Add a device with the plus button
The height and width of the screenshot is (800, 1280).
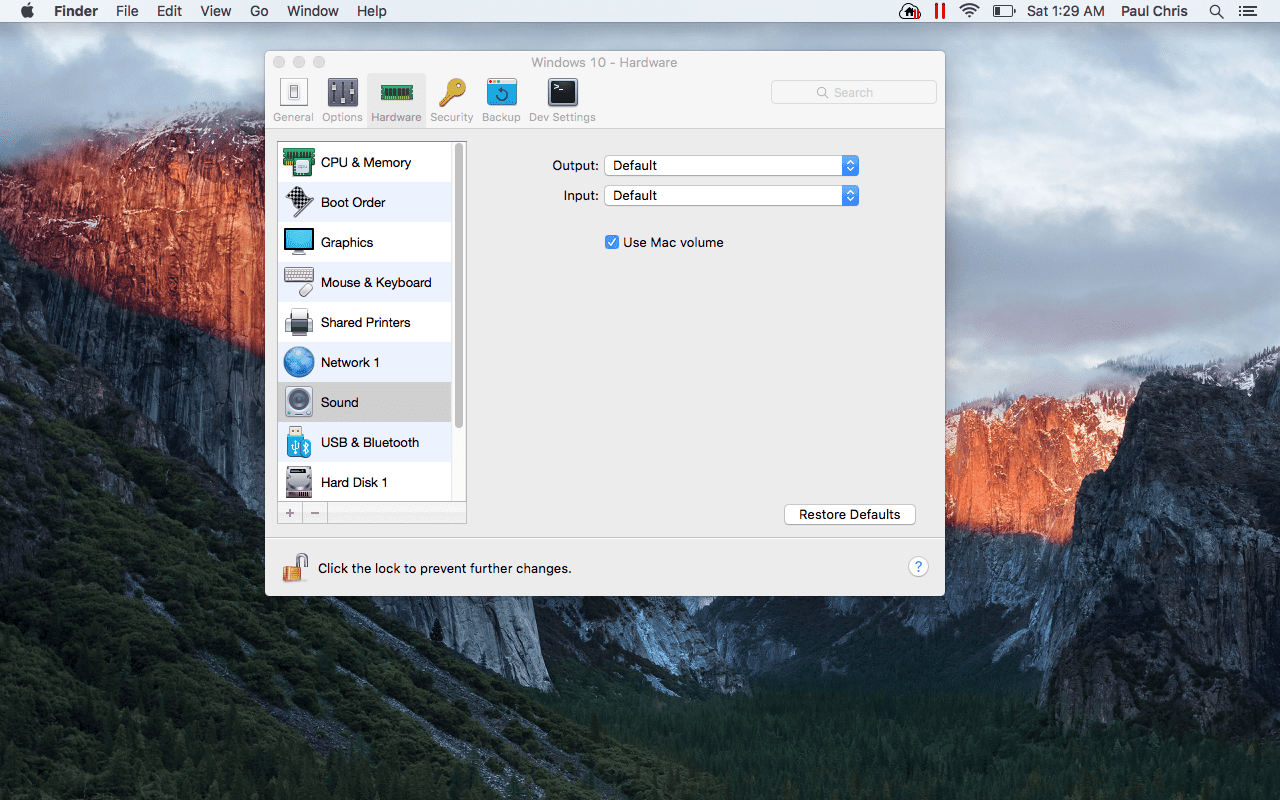point(290,513)
